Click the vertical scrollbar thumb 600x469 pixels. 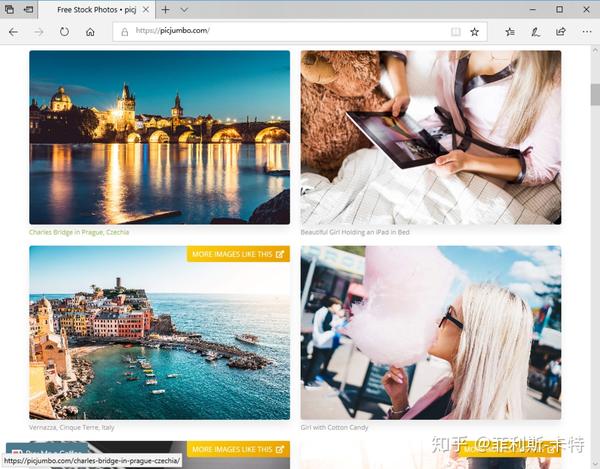click(595, 94)
